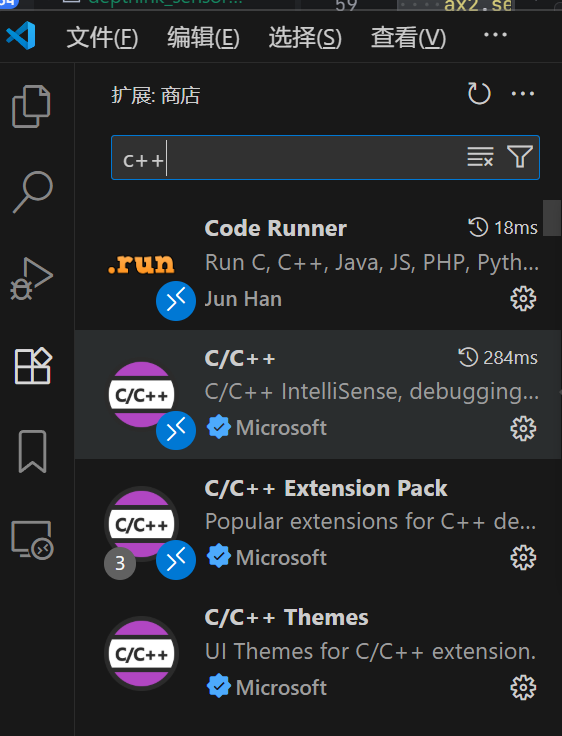Image resolution: width=562 pixels, height=736 pixels.
Task: Open the Bookmarks view in activity bar
Action: coord(32,451)
